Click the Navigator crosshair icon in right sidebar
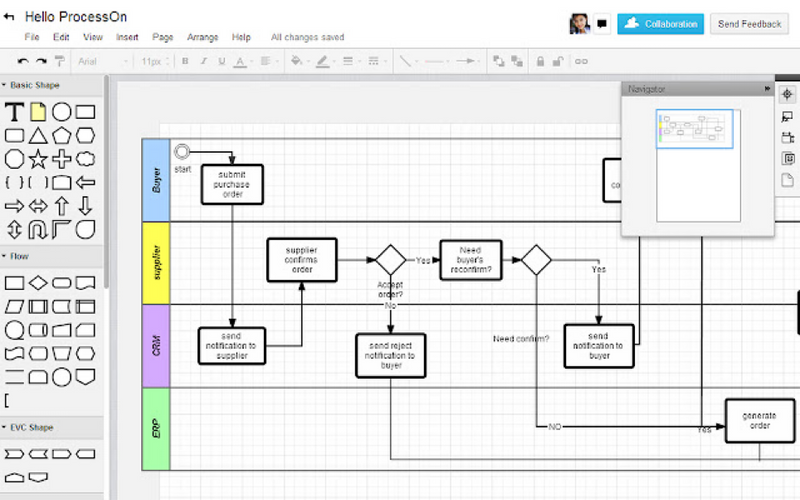The width and height of the screenshot is (800, 500). click(x=787, y=94)
